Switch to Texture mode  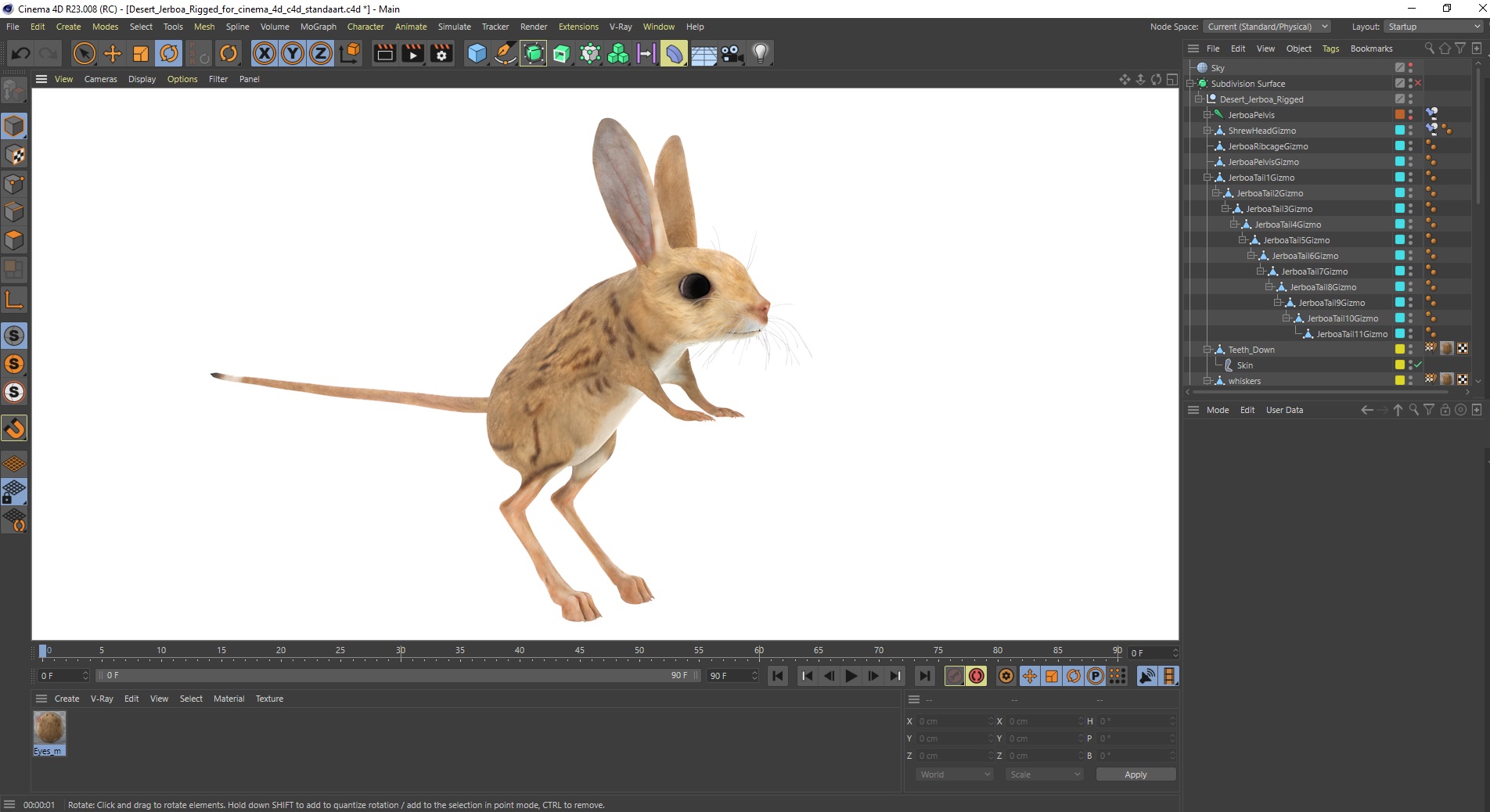[14, 155]
